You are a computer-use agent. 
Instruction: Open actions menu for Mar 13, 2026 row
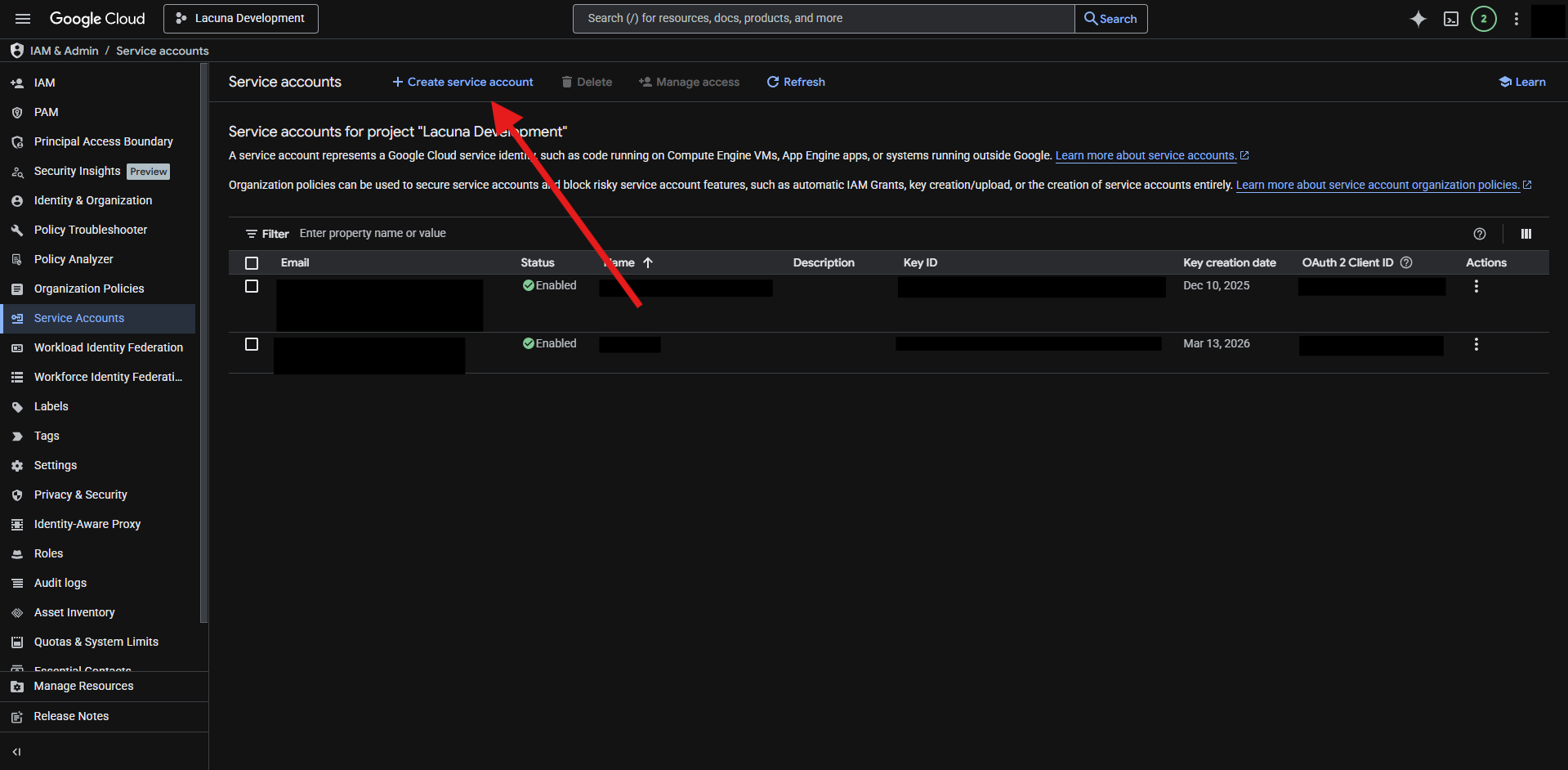tap(1476, 344)
